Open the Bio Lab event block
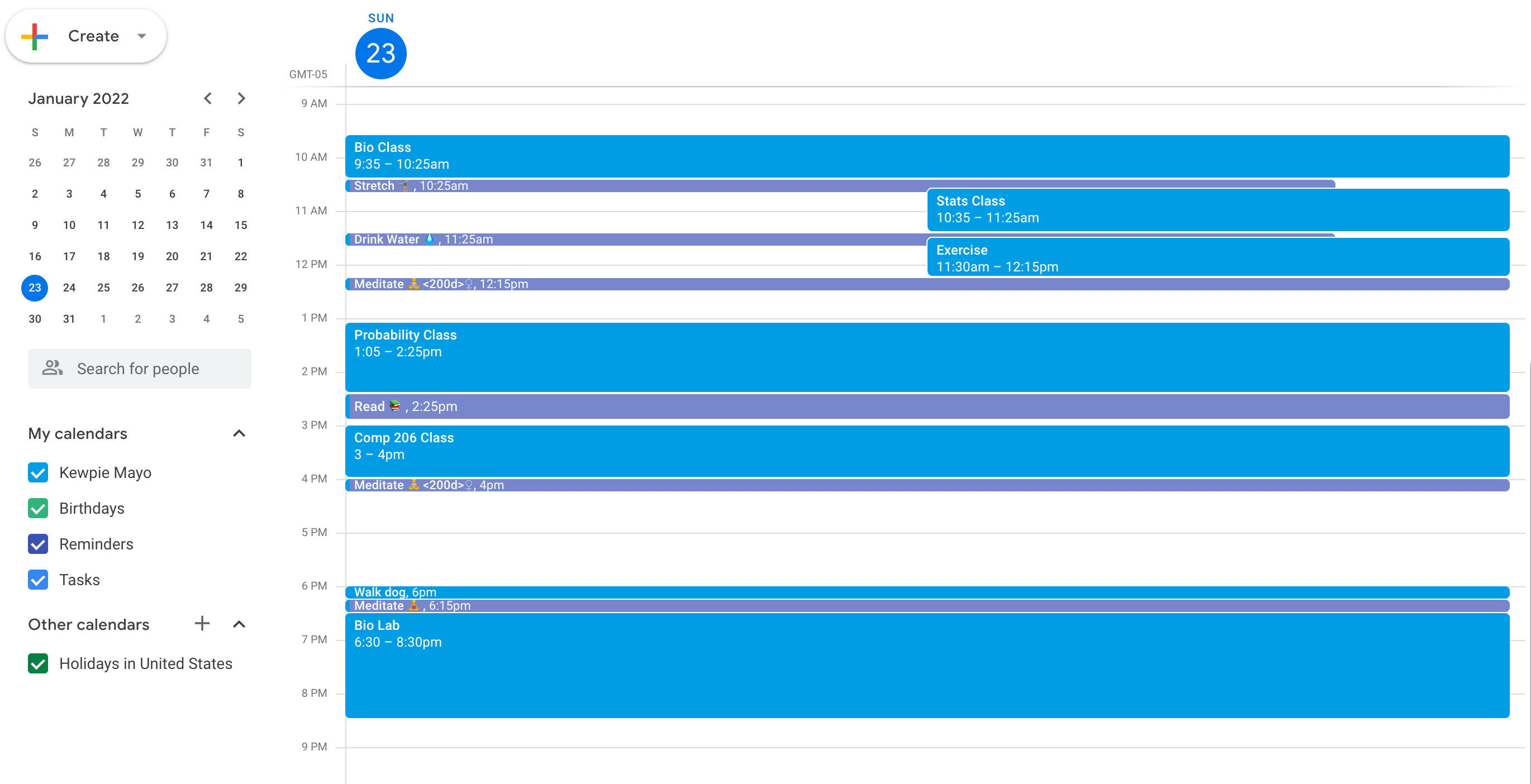This screenshot has height=784, width=1531. [713, 665]
